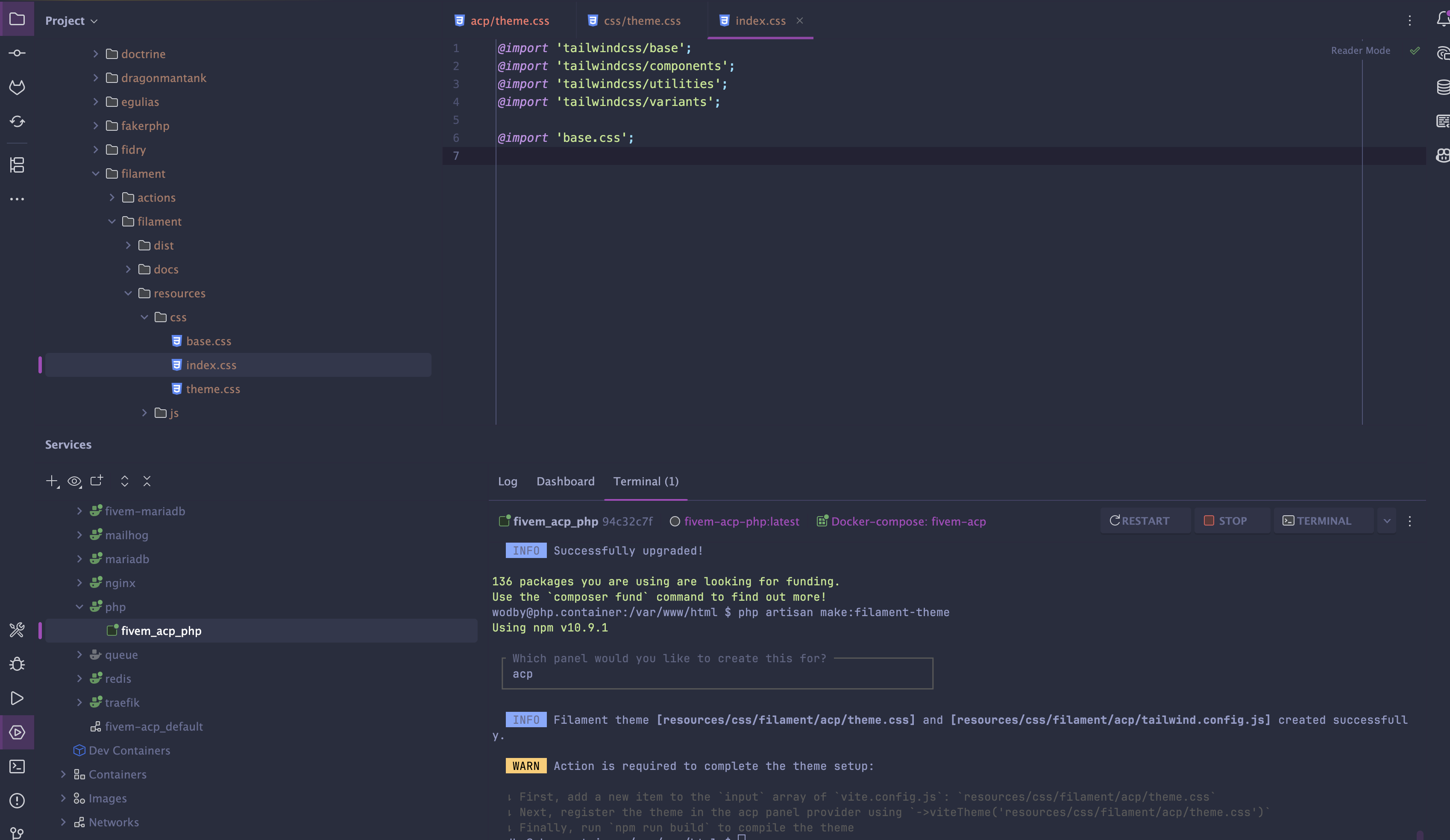Switch to the Dashboard tab
Image resolution: width=1450 pixels, height=840 pixels.
pyautogui.click(x=565, y=482)
